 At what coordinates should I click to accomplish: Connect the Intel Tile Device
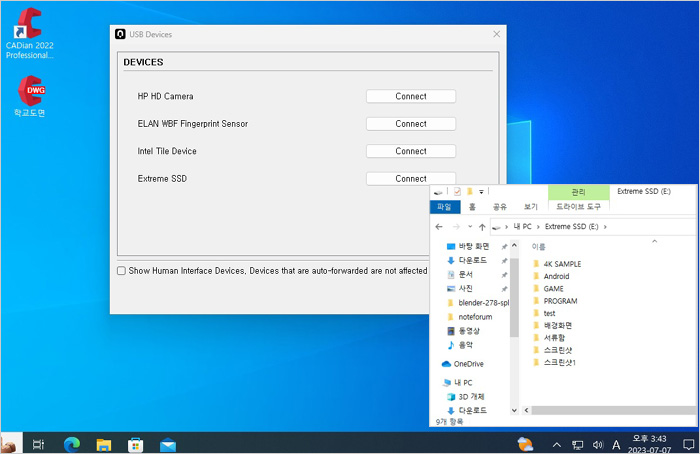tap(411, 151)
